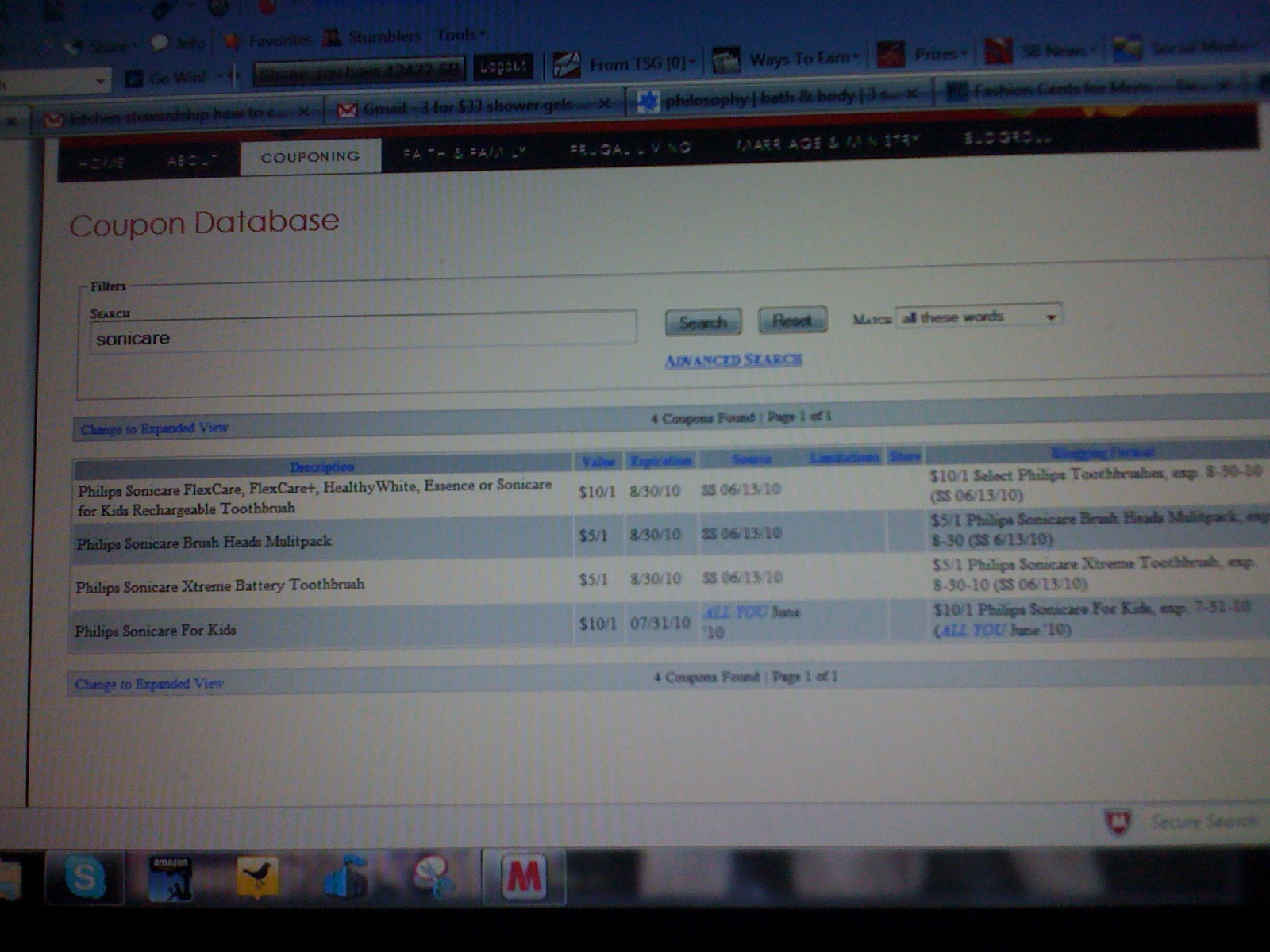The height and width of the screenshot is (952, 1270).
Task: Open the Frugal Living menu item
Action: 630,148
